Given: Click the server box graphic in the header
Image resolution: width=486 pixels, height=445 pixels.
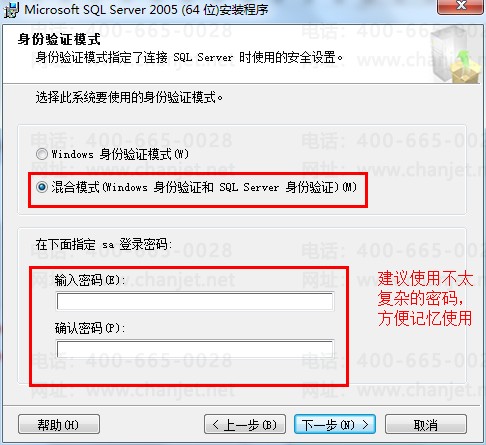Looking at the screenshot, I should click(x=456, y=55).
